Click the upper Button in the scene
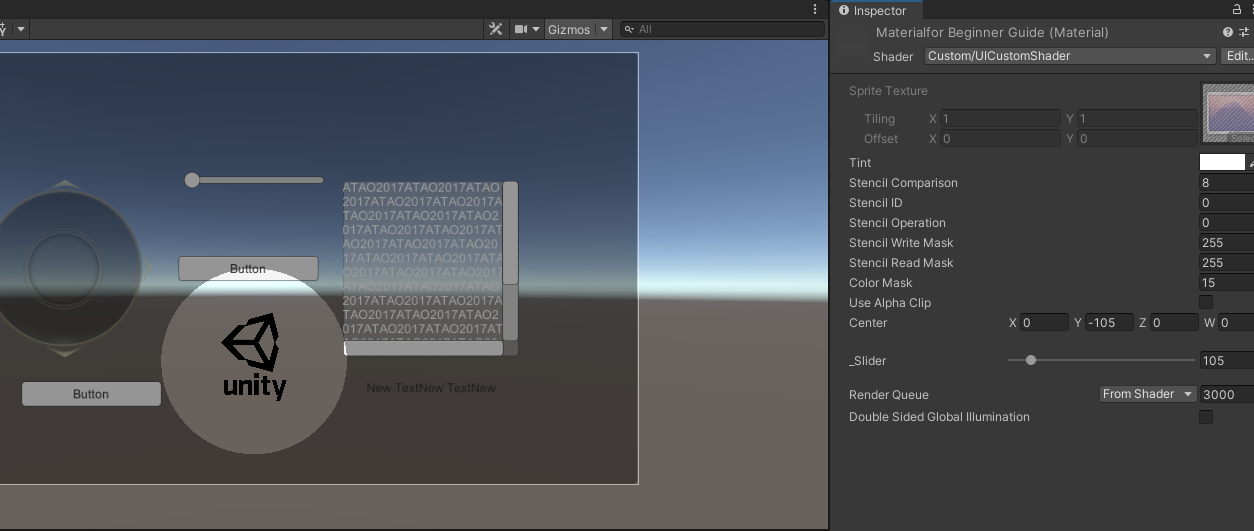 click(x=248, y=268)
